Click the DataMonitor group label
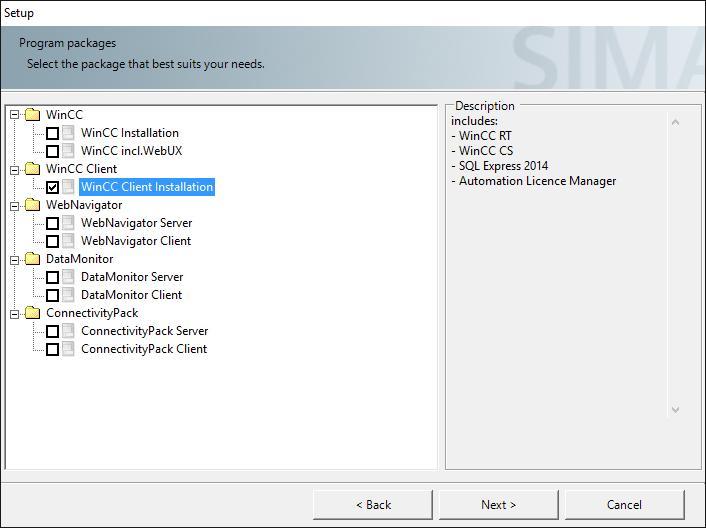This screenshot has width=706, height=528. pyautogui.click(x=80, y=259)
